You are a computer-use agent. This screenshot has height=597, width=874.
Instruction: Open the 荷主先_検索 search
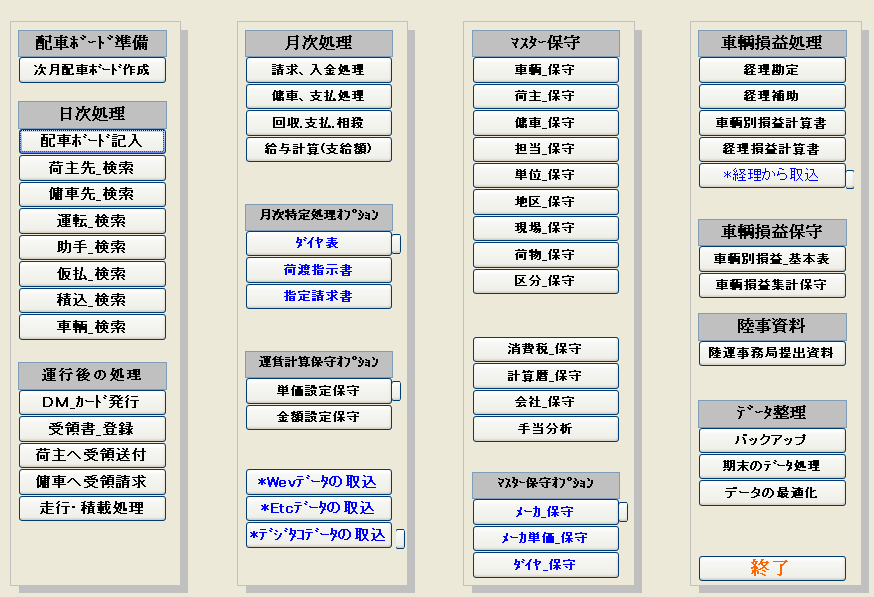click(92, 168)
